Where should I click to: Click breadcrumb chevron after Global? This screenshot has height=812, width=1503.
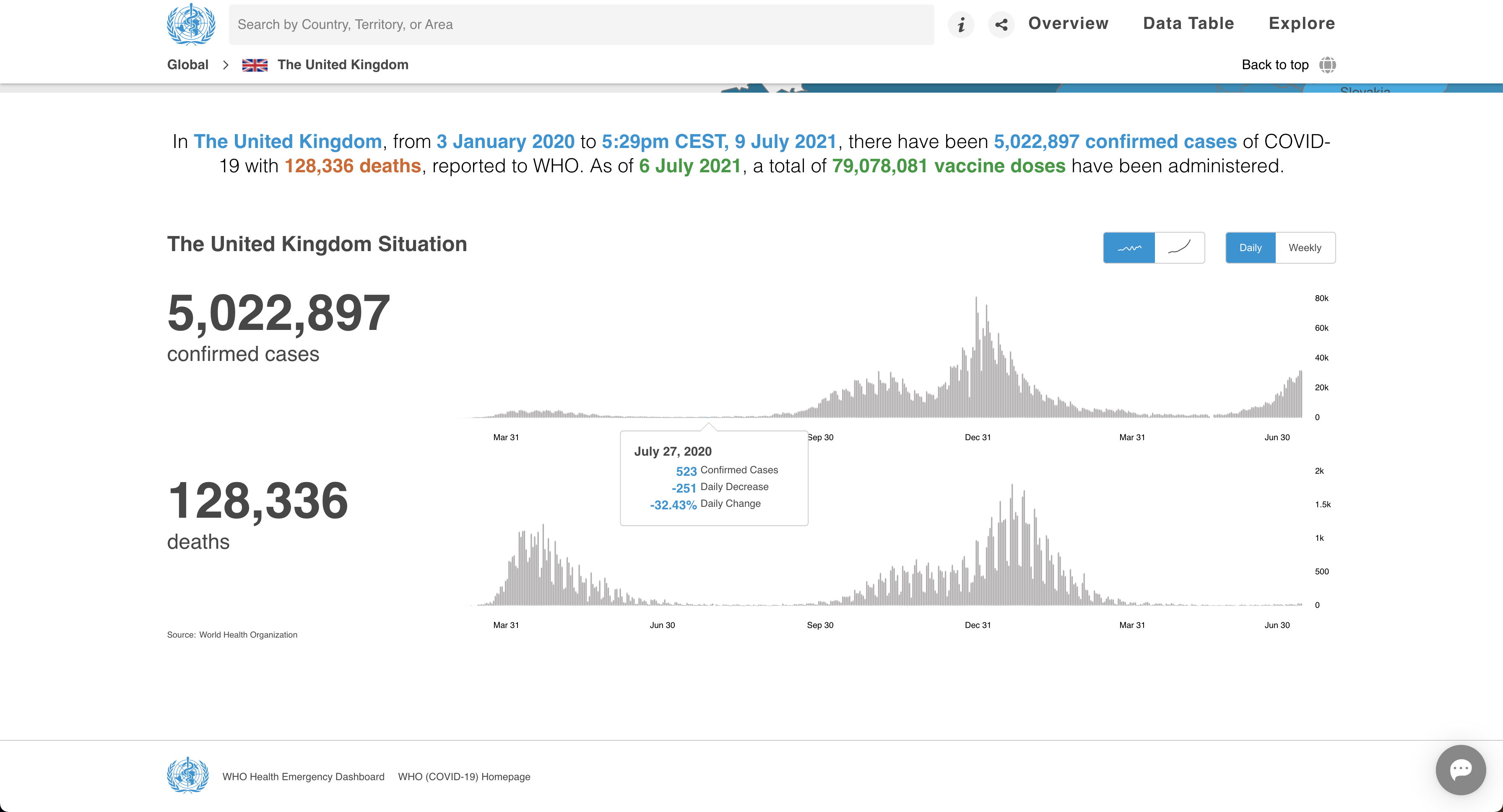click(x=225, y=65)
